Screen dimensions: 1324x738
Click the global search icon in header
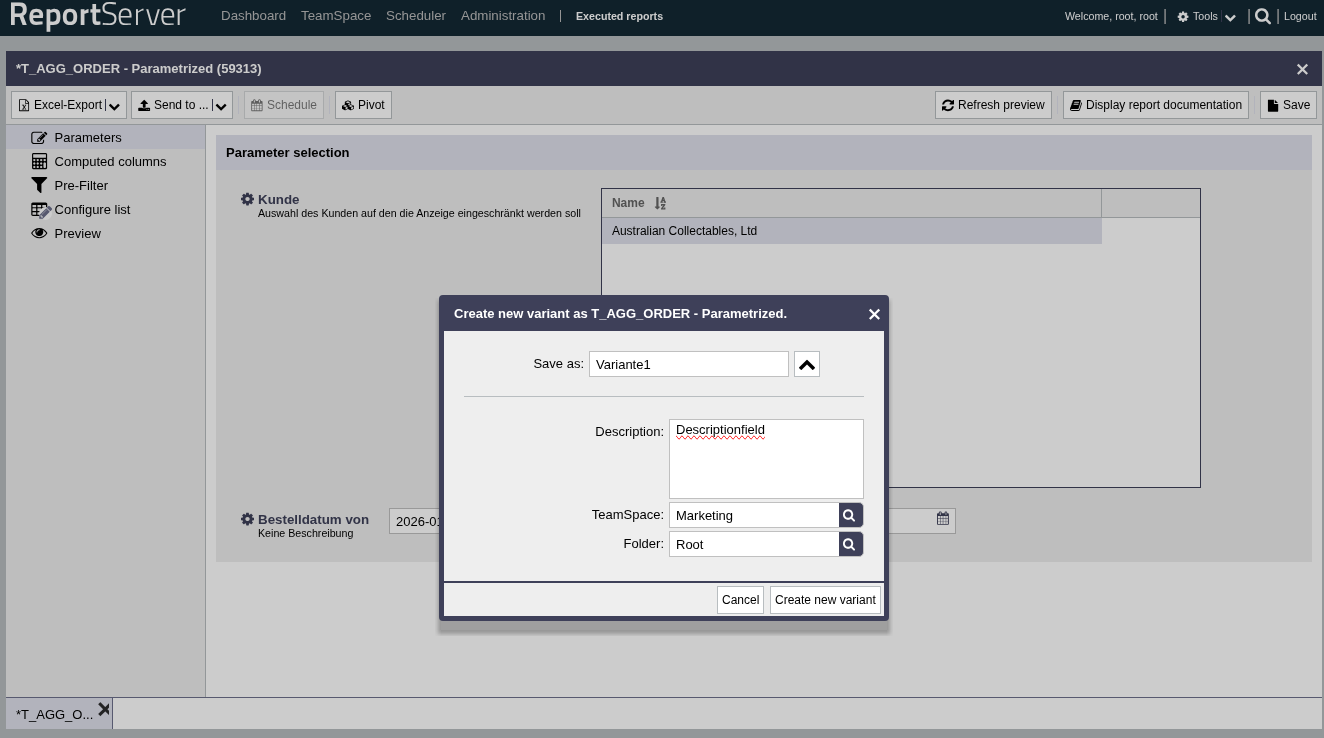[1263, 16]
